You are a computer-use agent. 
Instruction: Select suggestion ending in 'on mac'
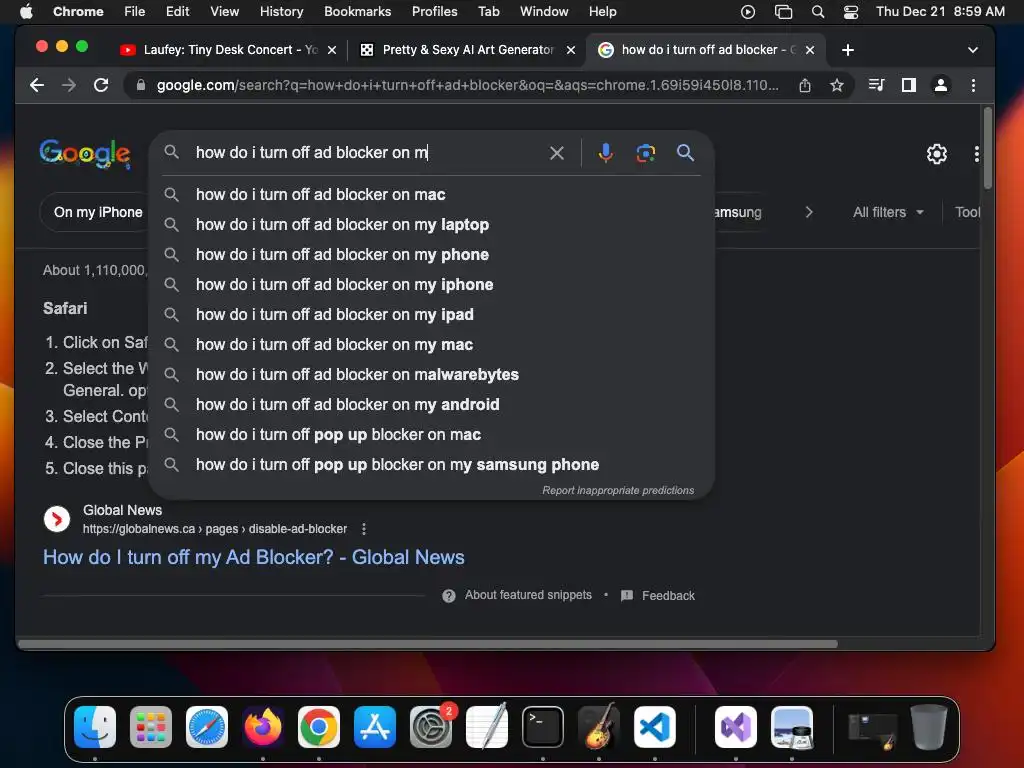tap(431, 195)
